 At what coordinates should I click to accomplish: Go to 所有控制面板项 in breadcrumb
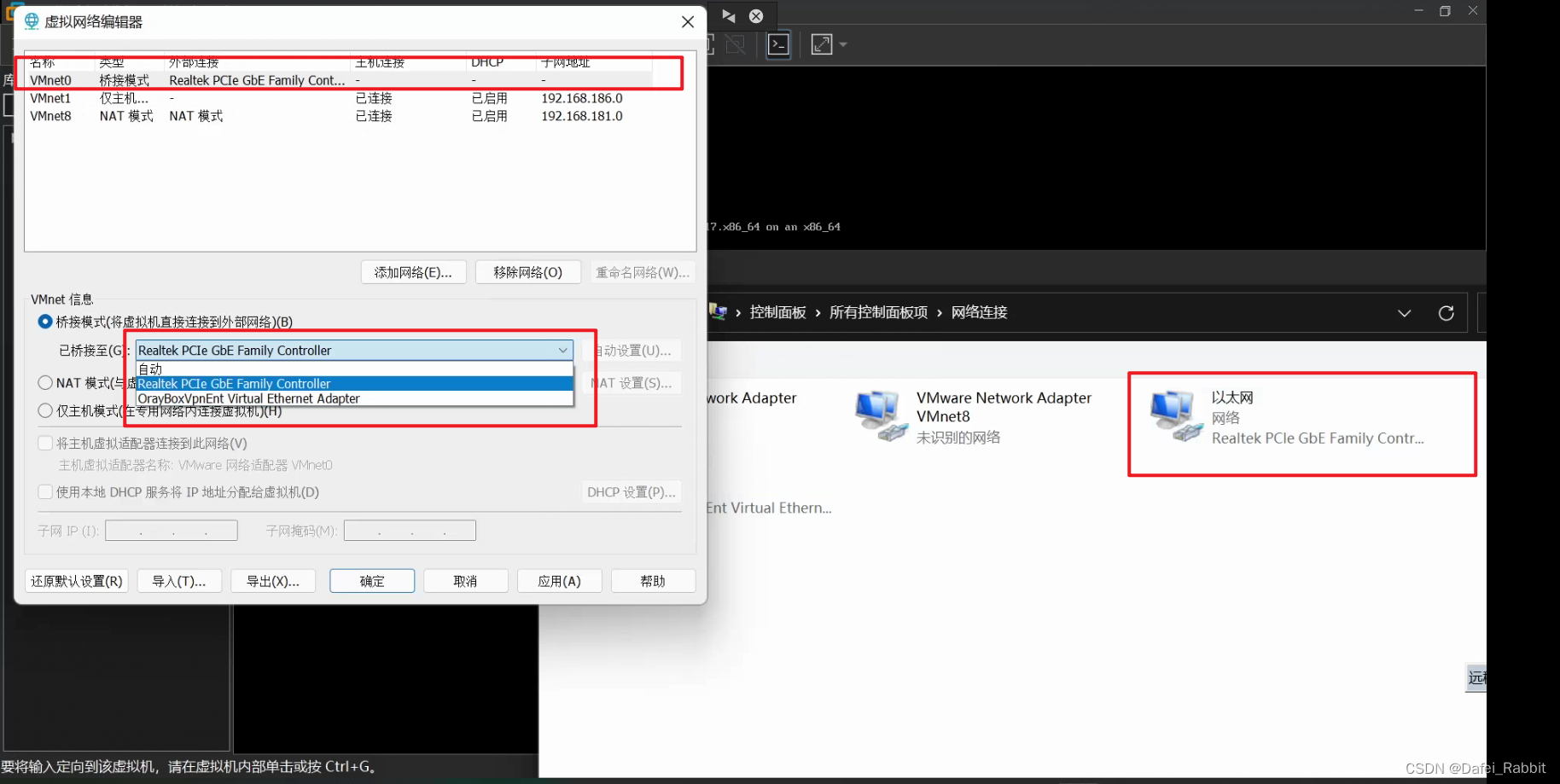(878, 312)
